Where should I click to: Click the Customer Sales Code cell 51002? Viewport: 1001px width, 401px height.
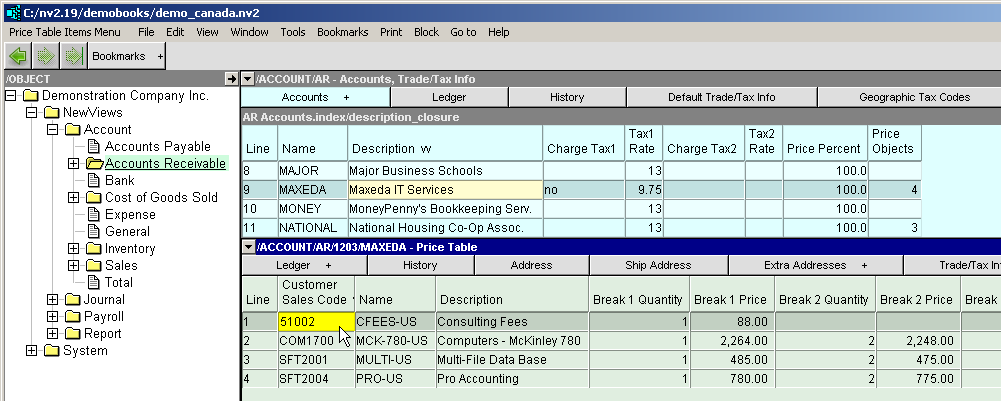click(315, 322)
